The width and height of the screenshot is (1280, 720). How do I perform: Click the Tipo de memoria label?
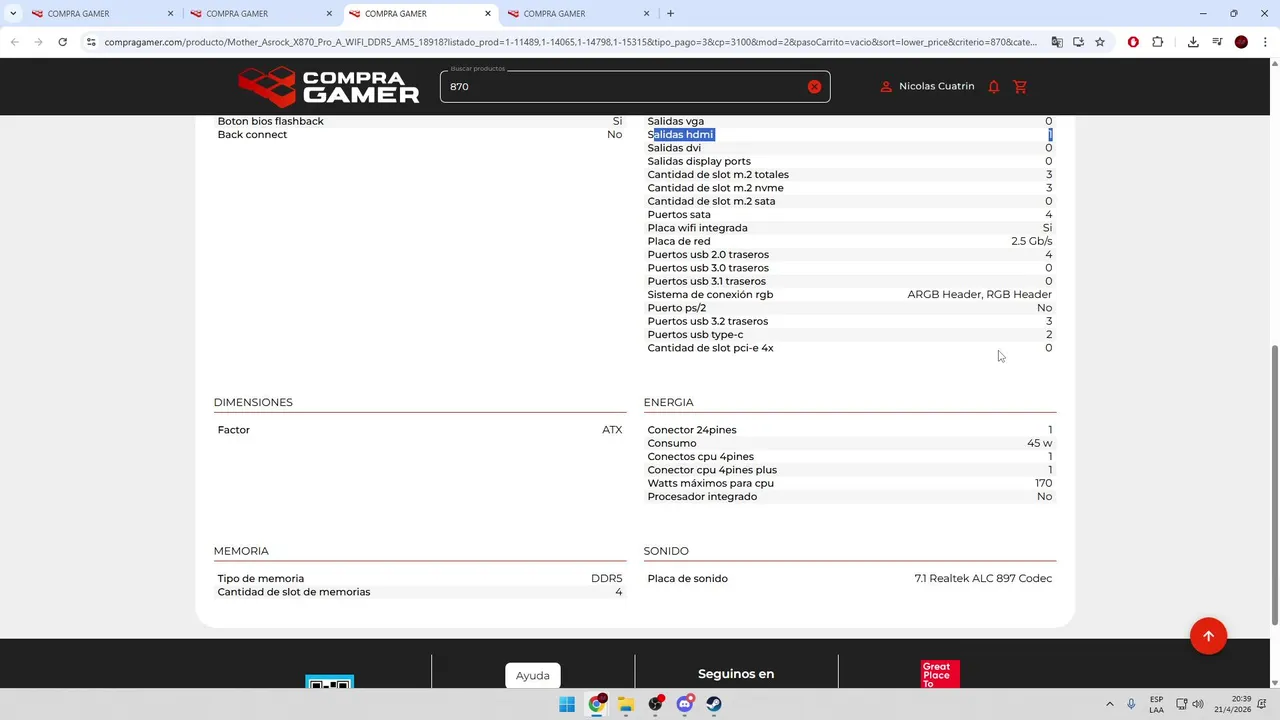coord(261,578)
